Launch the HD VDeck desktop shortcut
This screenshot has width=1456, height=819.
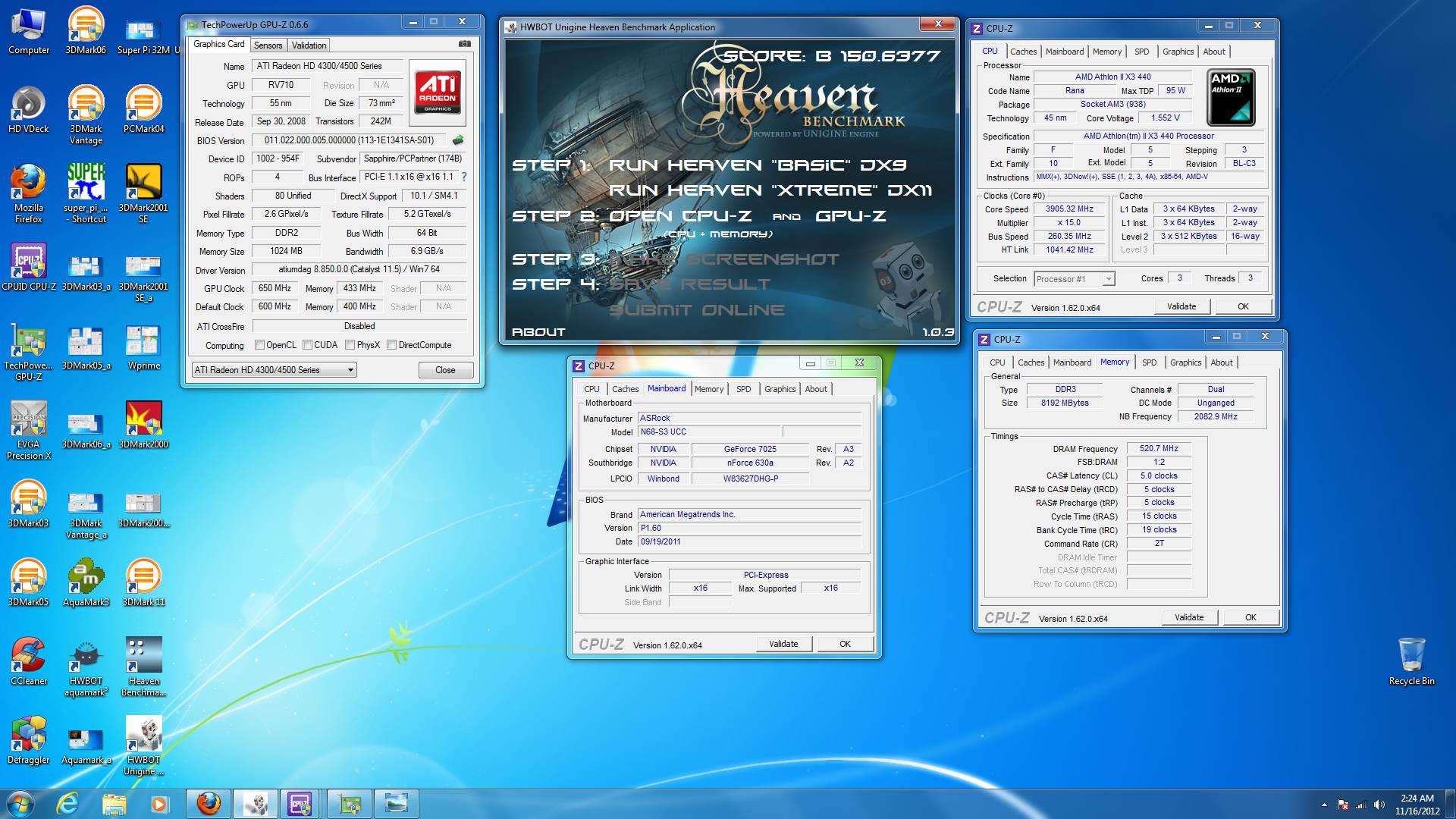(x=28, y=109)
